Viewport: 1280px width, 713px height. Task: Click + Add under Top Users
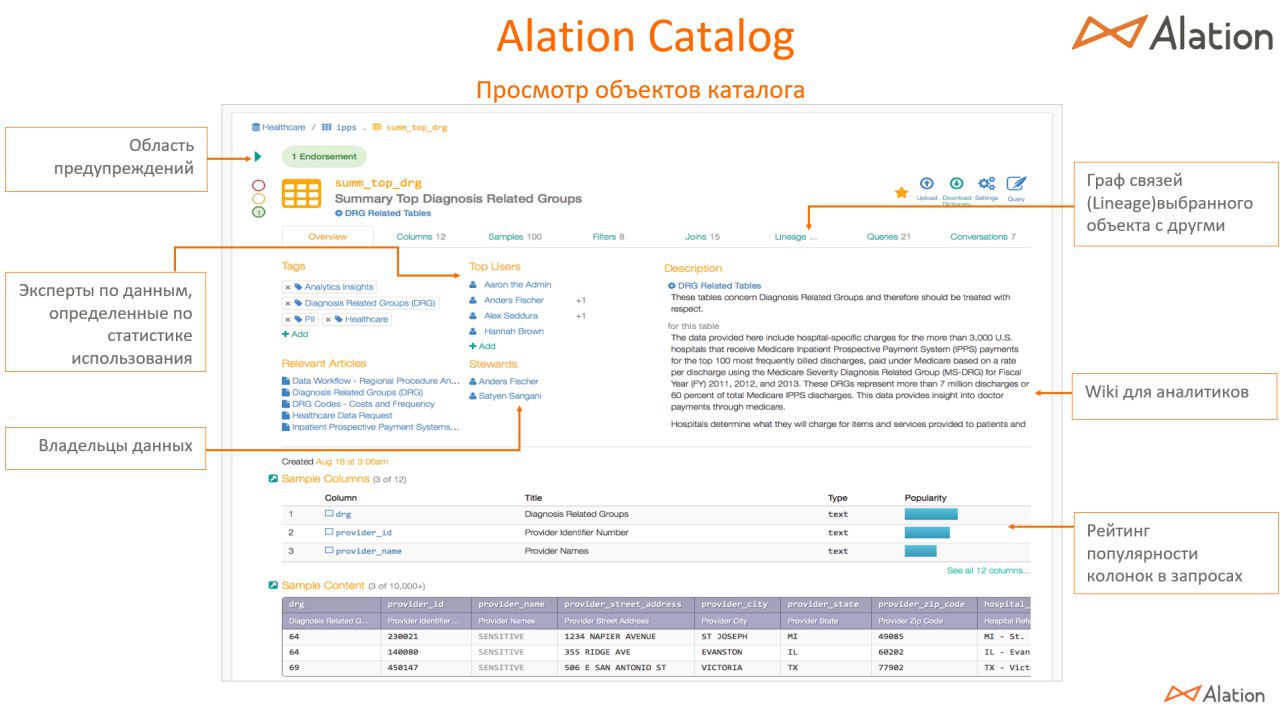coord(482,346)
